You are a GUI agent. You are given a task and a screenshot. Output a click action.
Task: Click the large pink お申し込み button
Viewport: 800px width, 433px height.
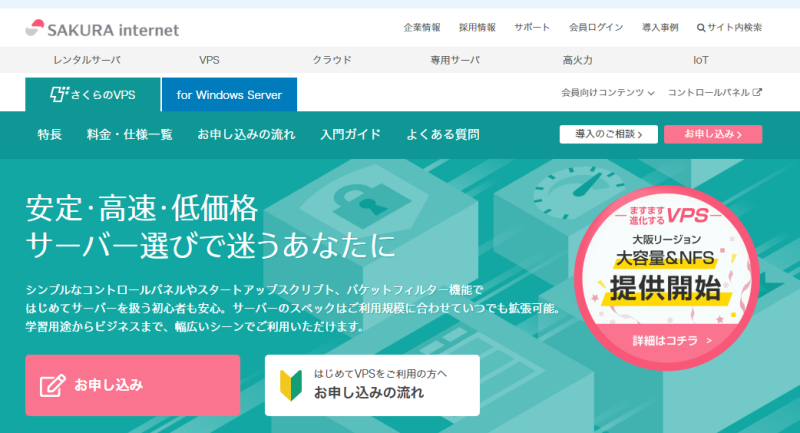[133, 385]
